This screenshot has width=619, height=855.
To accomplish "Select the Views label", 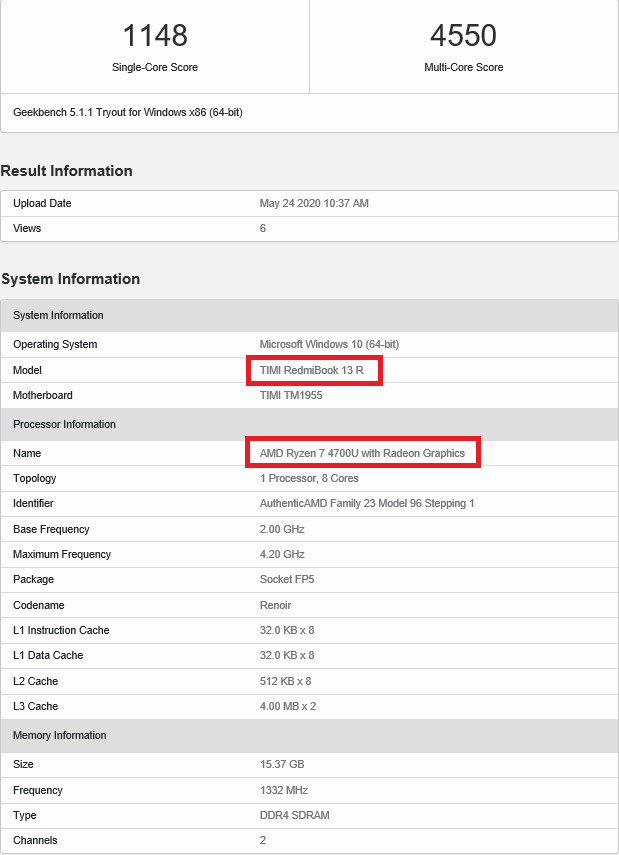I will 27,228.
